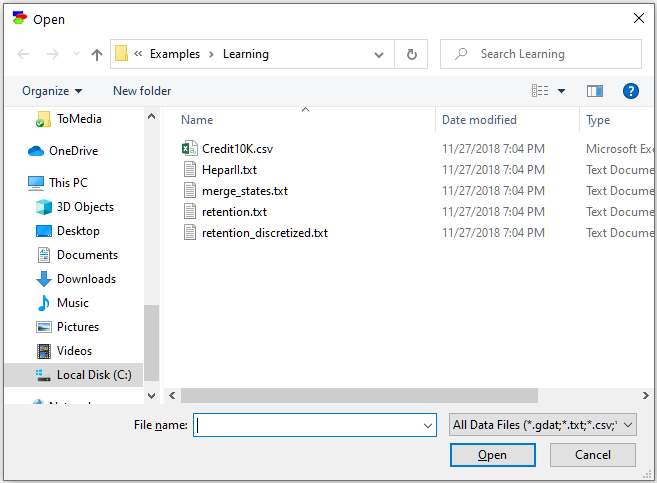Click the Downloads arrow icon
Image resolution: width=657 pixels, height=483 pixels.
(x=44, y=279)
